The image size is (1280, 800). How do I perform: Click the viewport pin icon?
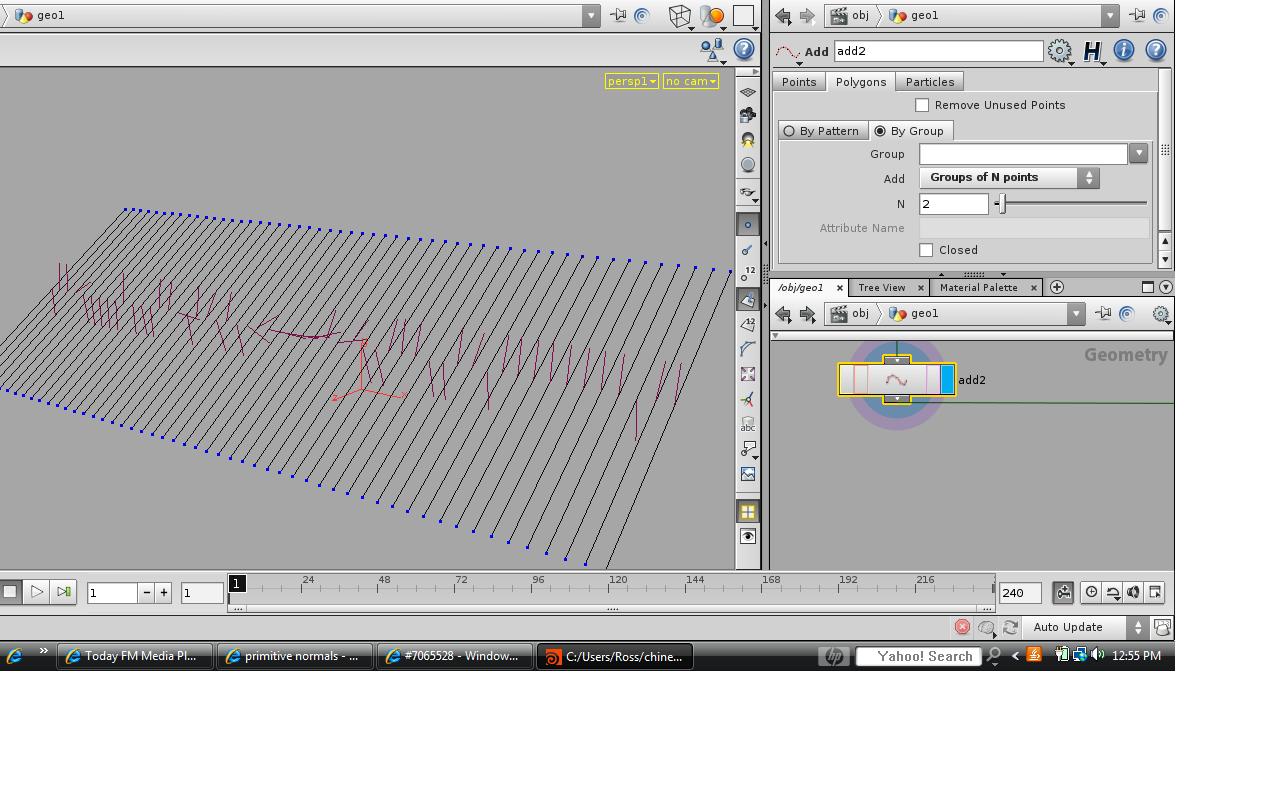[619, 15]
